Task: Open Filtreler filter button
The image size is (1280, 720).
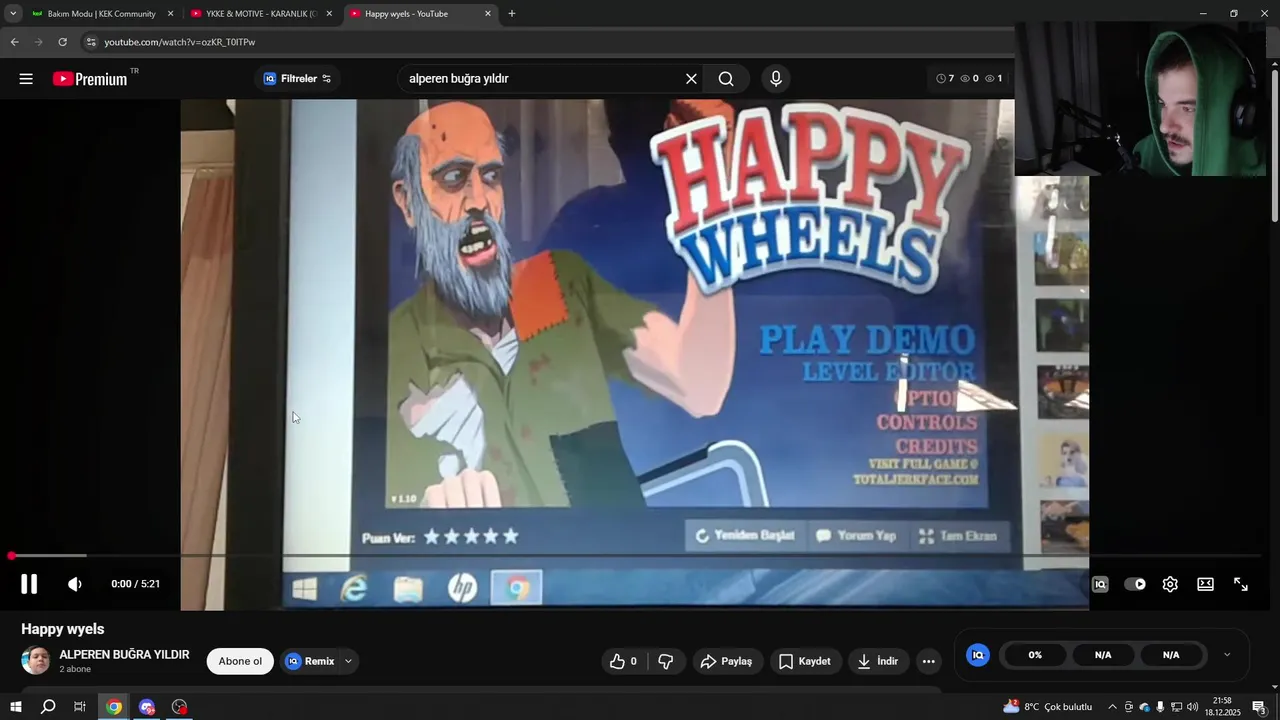Action: point(297,79)
